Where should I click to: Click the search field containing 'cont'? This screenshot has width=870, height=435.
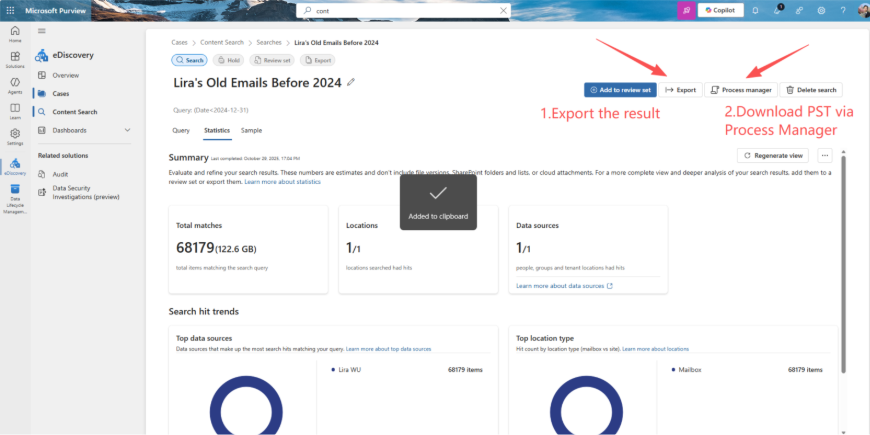[x=403, y=11]
